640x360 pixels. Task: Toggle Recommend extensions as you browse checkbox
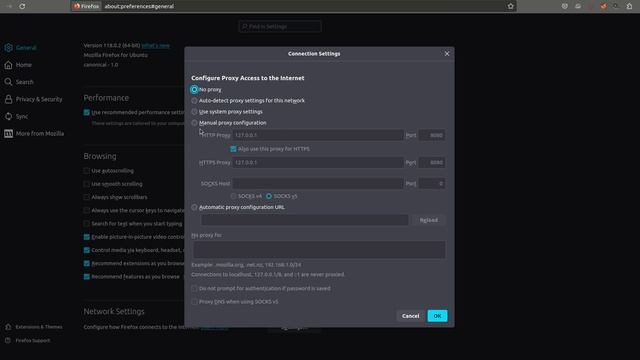pyautogui.click(x=87, y=264)
